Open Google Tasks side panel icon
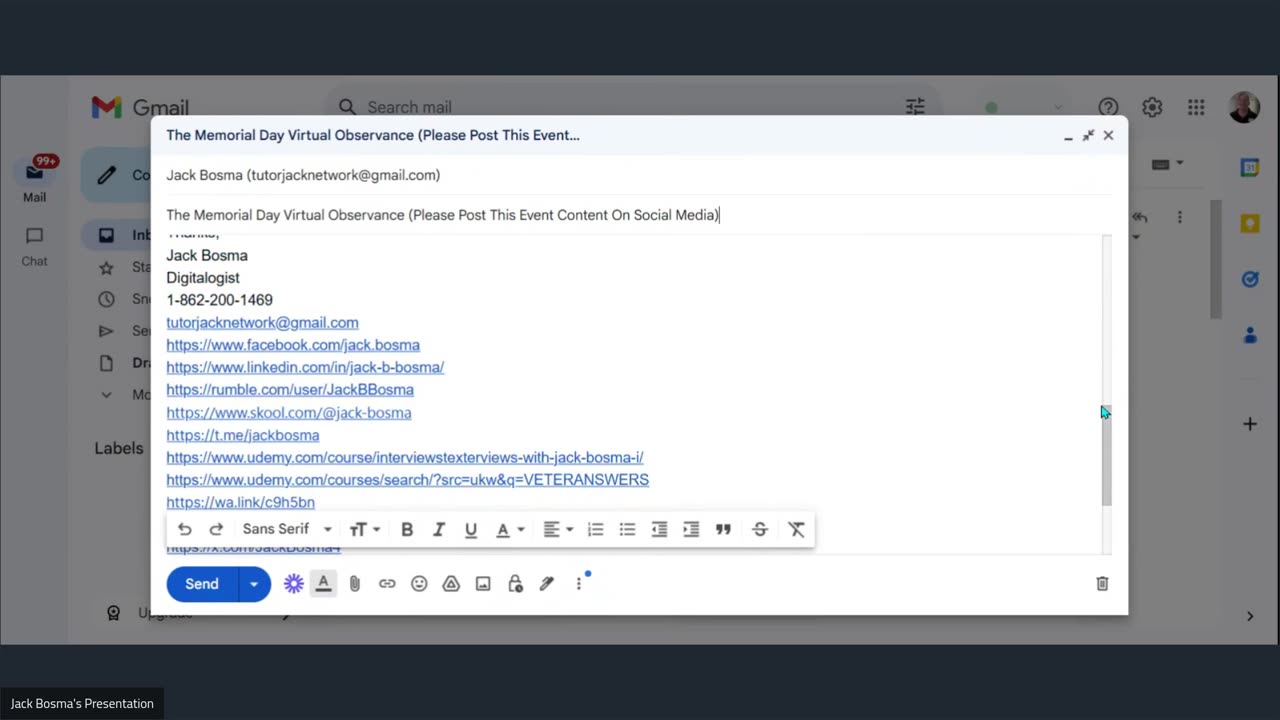The height and width of the screenshot is (720, 1280). coord(1250,280)
